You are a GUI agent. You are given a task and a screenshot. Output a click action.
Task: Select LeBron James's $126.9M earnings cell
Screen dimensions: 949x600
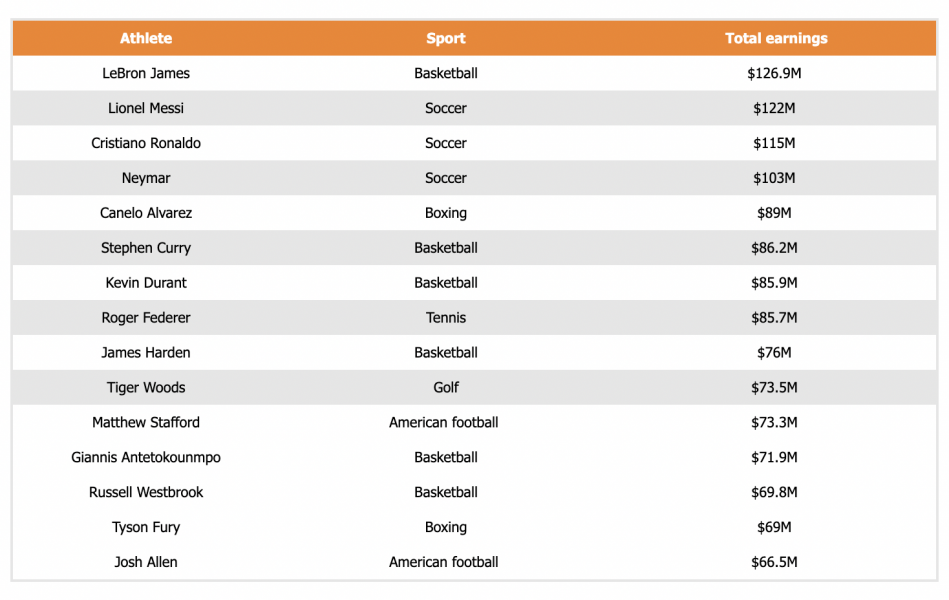pos(774,73)
